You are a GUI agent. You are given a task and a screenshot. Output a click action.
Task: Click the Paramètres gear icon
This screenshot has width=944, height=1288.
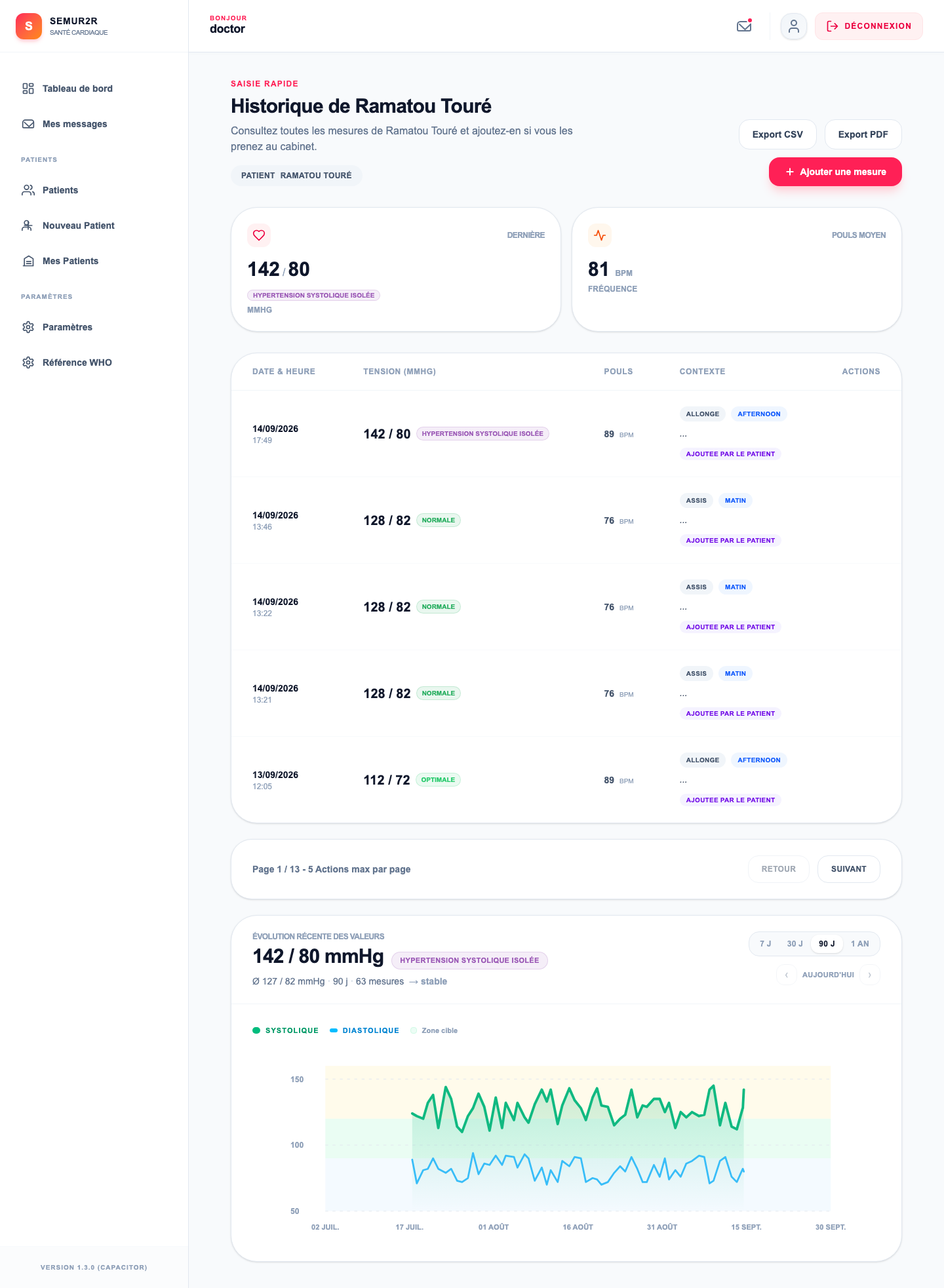point(28,327)
